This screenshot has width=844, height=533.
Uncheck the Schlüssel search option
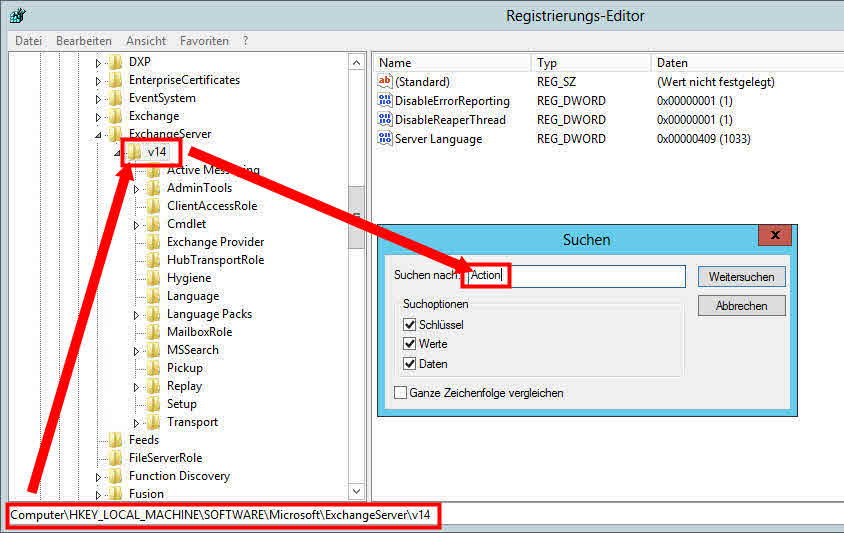(x=410, y=325)
